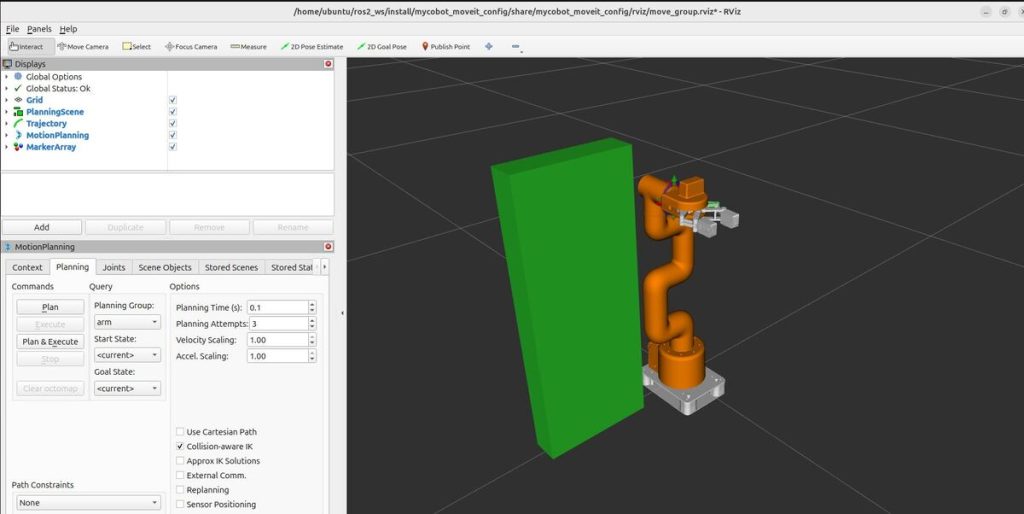Expand the Grid display row
This screenshot has width=1024, height=514.
[7, 100]
